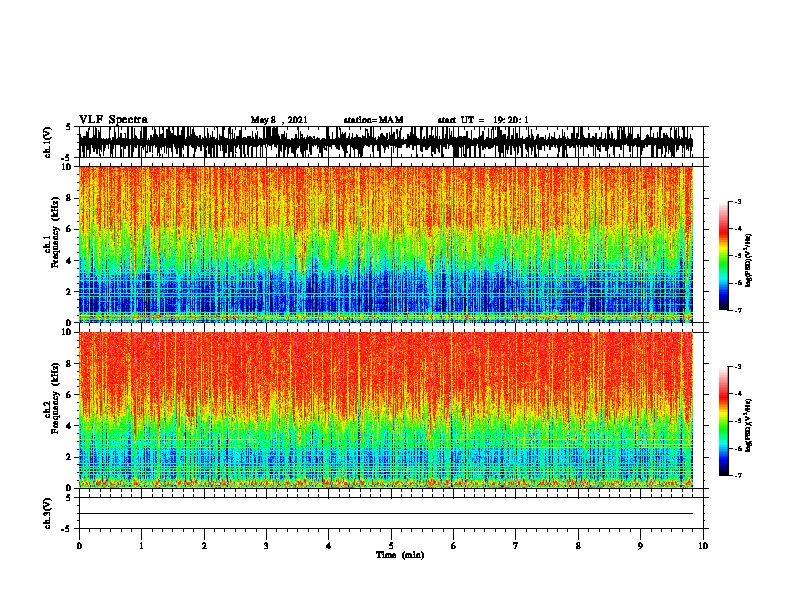Image resolution: width=792 pixels, height=612 pixels.
Task: Click the 8 kHz tick of ch.1 spectrogram
Action: point(69,198)
